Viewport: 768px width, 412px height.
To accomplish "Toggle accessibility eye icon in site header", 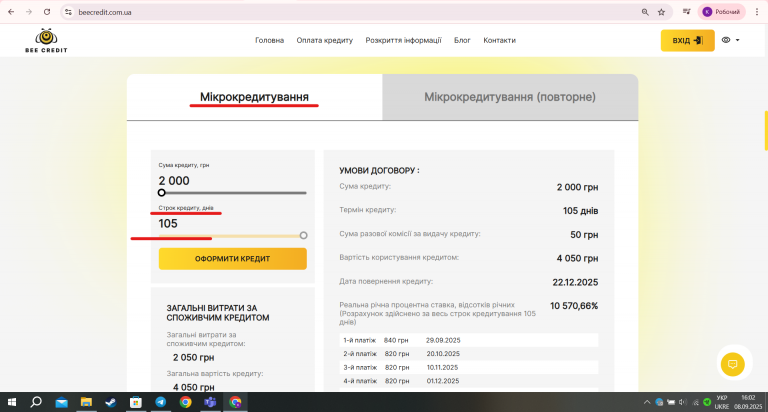I will coord(726,40).
